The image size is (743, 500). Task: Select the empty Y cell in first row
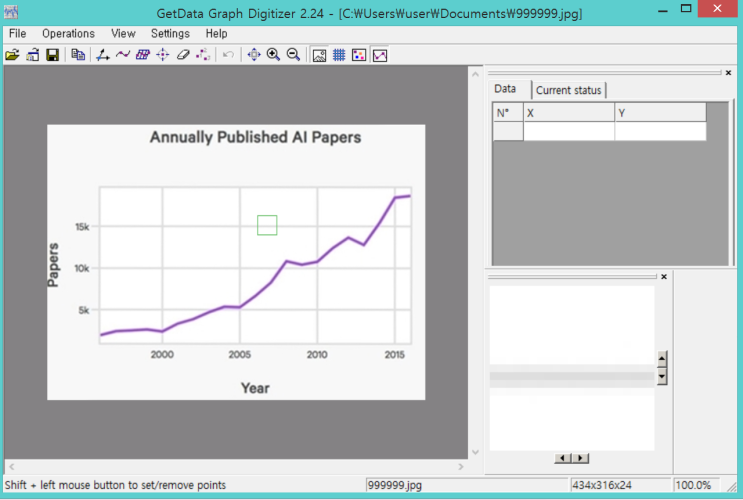[x=660, y=131]
